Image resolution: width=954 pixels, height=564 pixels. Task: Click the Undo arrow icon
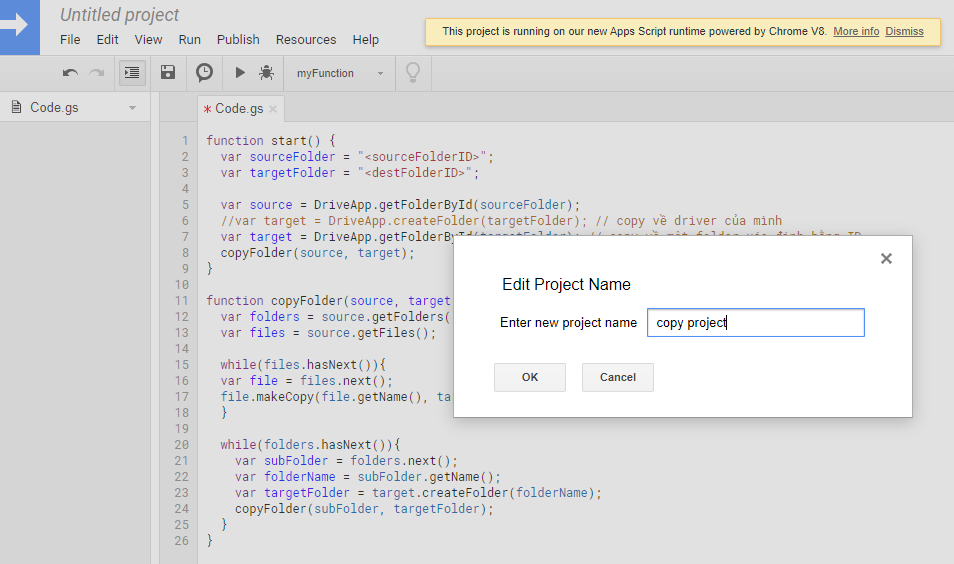pos(70,73)
